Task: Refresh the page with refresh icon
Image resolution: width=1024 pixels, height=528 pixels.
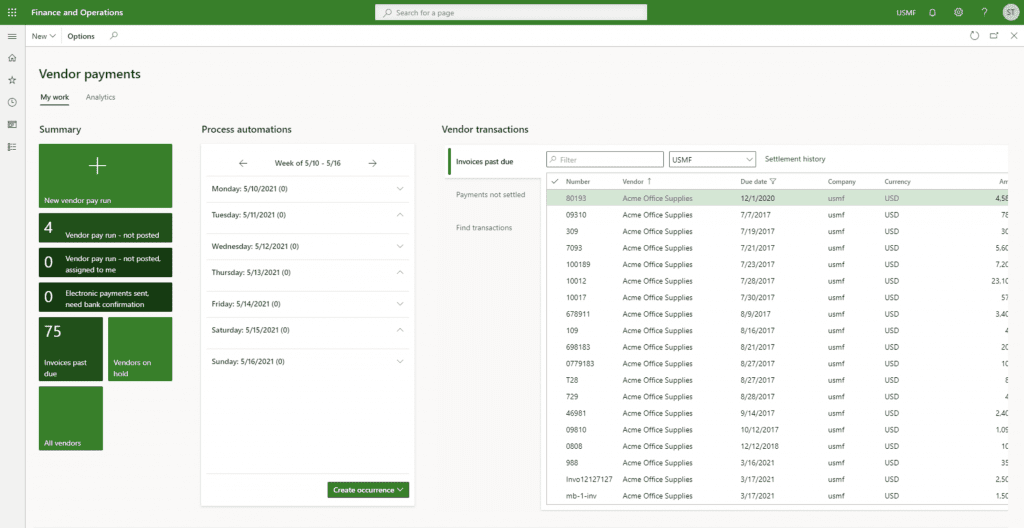Action: [974, 36]
